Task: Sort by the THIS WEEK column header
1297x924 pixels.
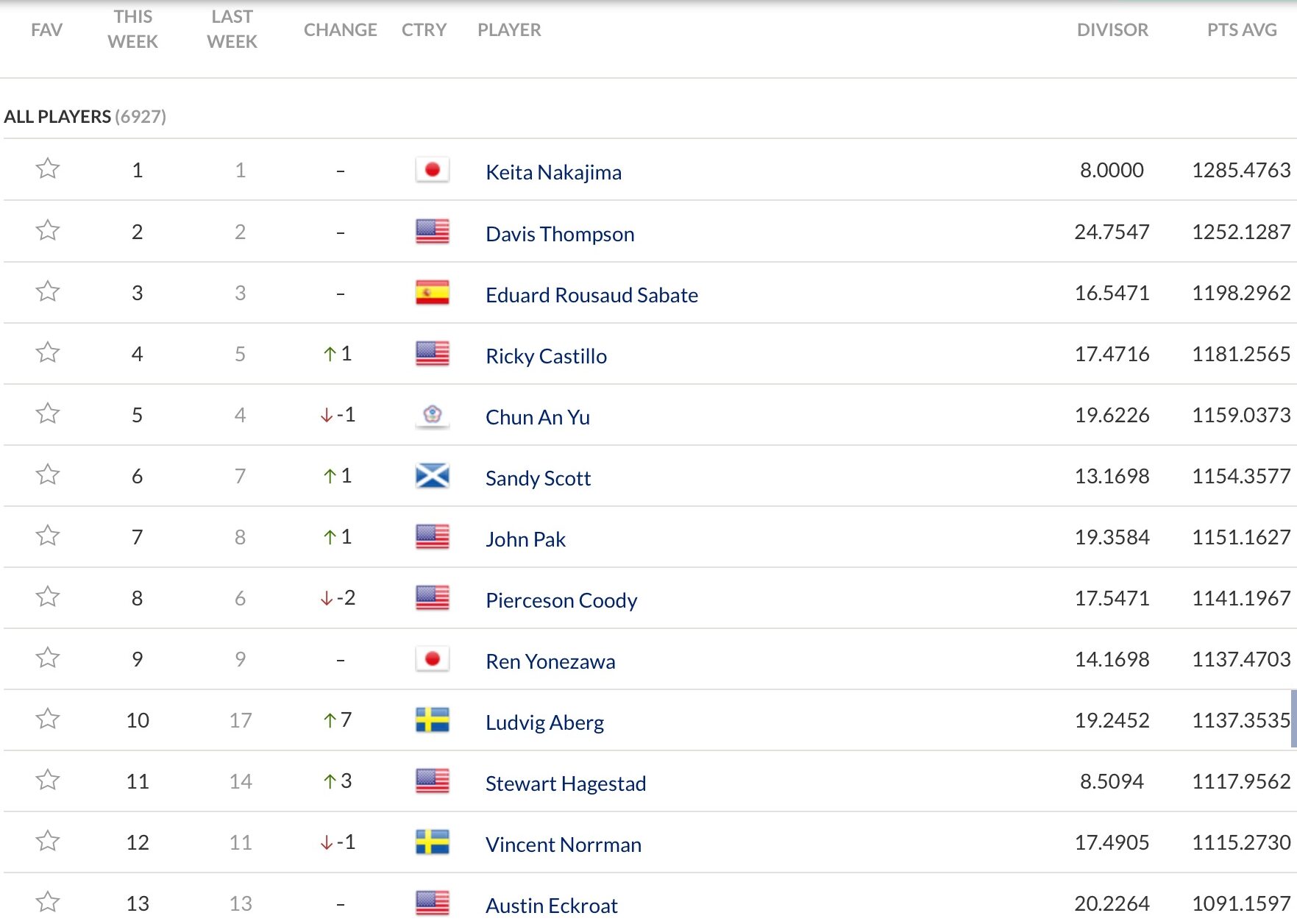Action: 132,29
